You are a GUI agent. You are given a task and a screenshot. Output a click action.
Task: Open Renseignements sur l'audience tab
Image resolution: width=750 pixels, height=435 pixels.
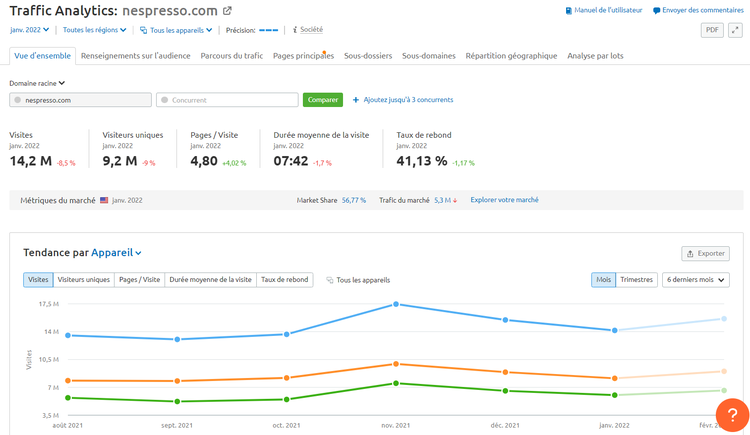[x=135, y=56]
